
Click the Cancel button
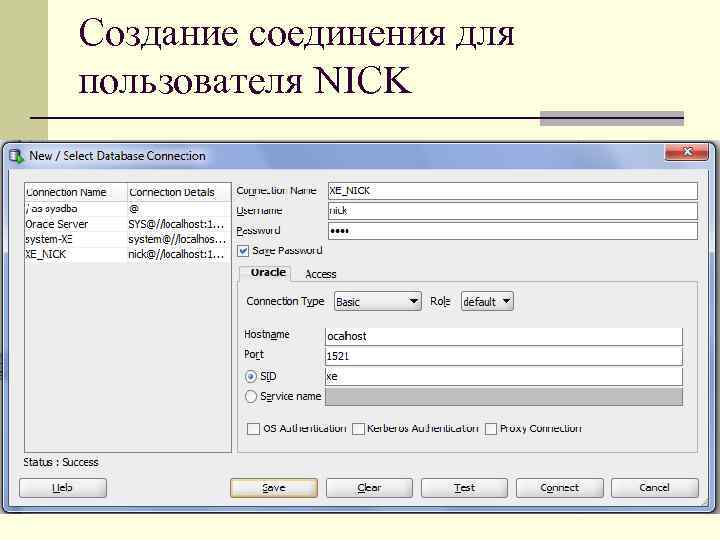[x=654, y=488]
